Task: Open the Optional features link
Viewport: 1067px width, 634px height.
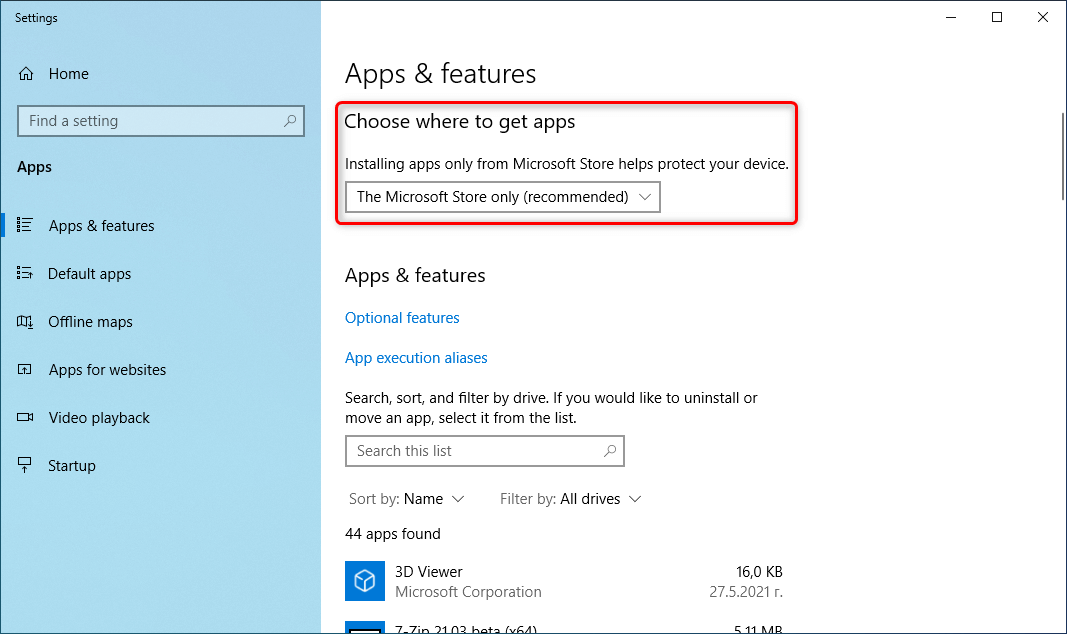Action: [x=402, y=318]
